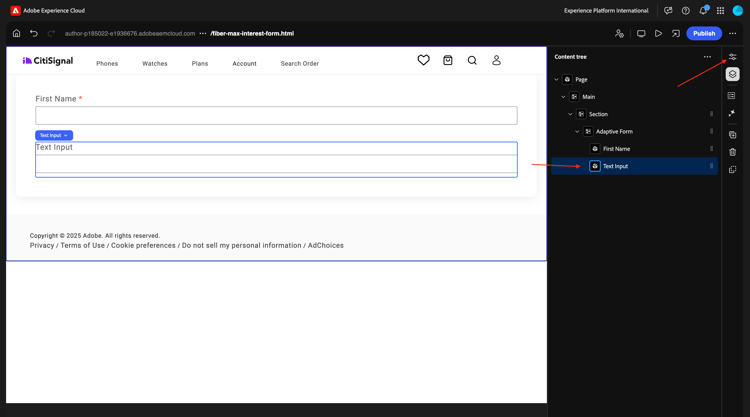Open the URL ellipsis menu
Image resolution: width=750 pixels, height=417 pixels.
203,33
